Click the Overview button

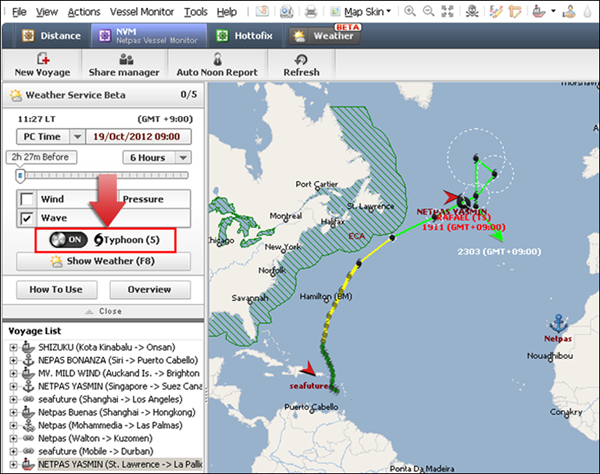[150, 290]
